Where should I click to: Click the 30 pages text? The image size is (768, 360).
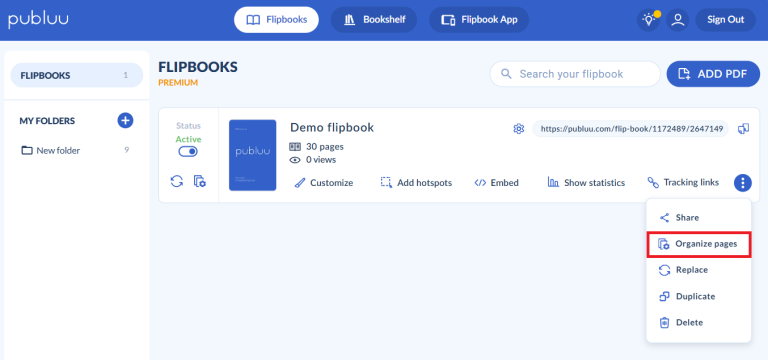coord(325,146)
